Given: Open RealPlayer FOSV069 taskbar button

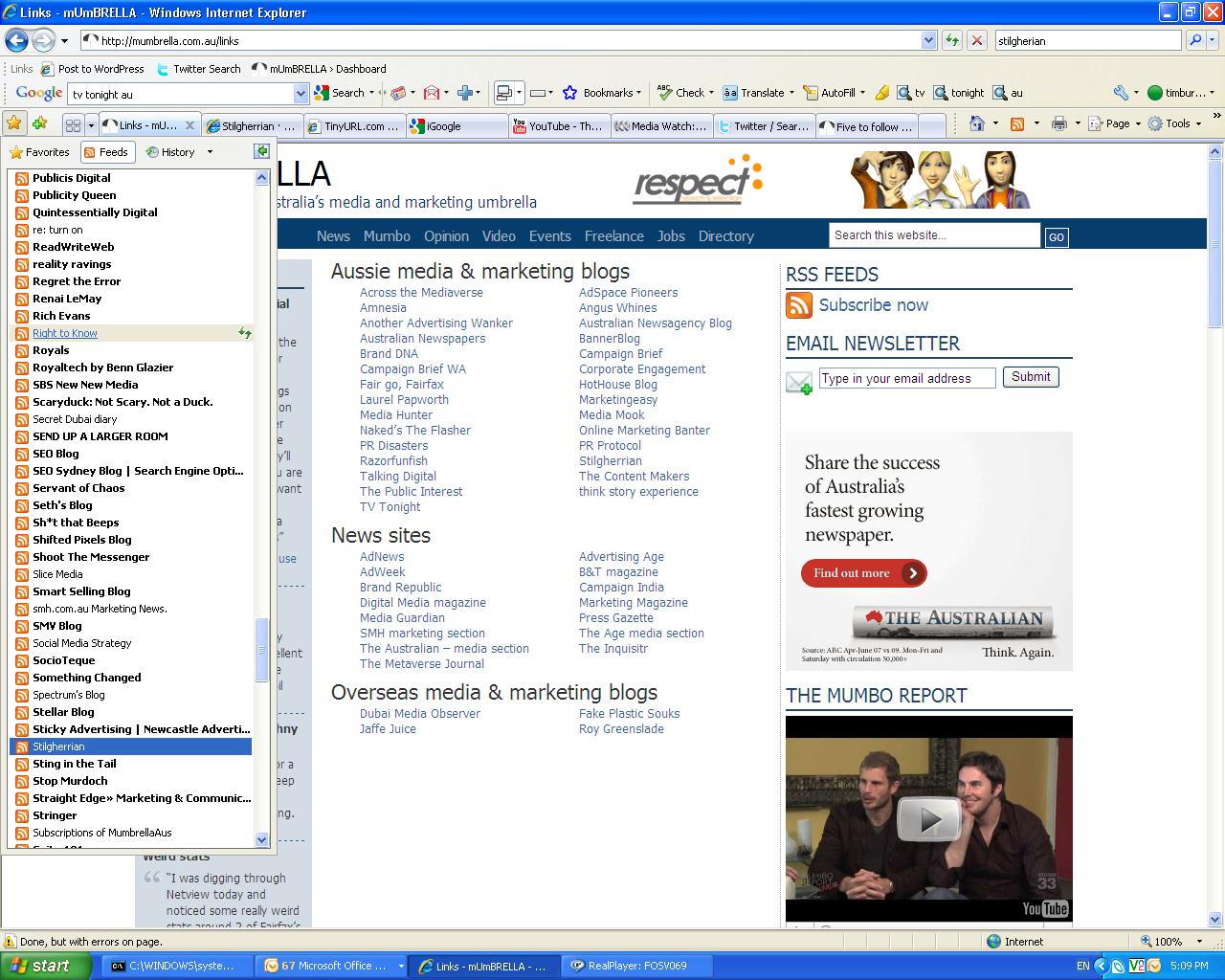Looking at the screenshot, I should 637,966.
